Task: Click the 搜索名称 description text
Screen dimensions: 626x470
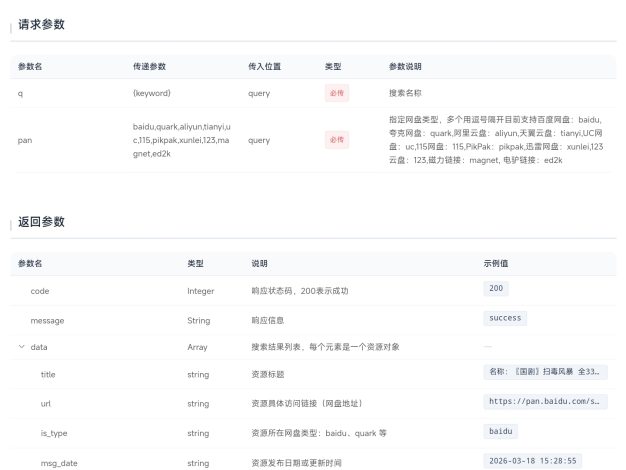Action: click(x=405, y=93)
